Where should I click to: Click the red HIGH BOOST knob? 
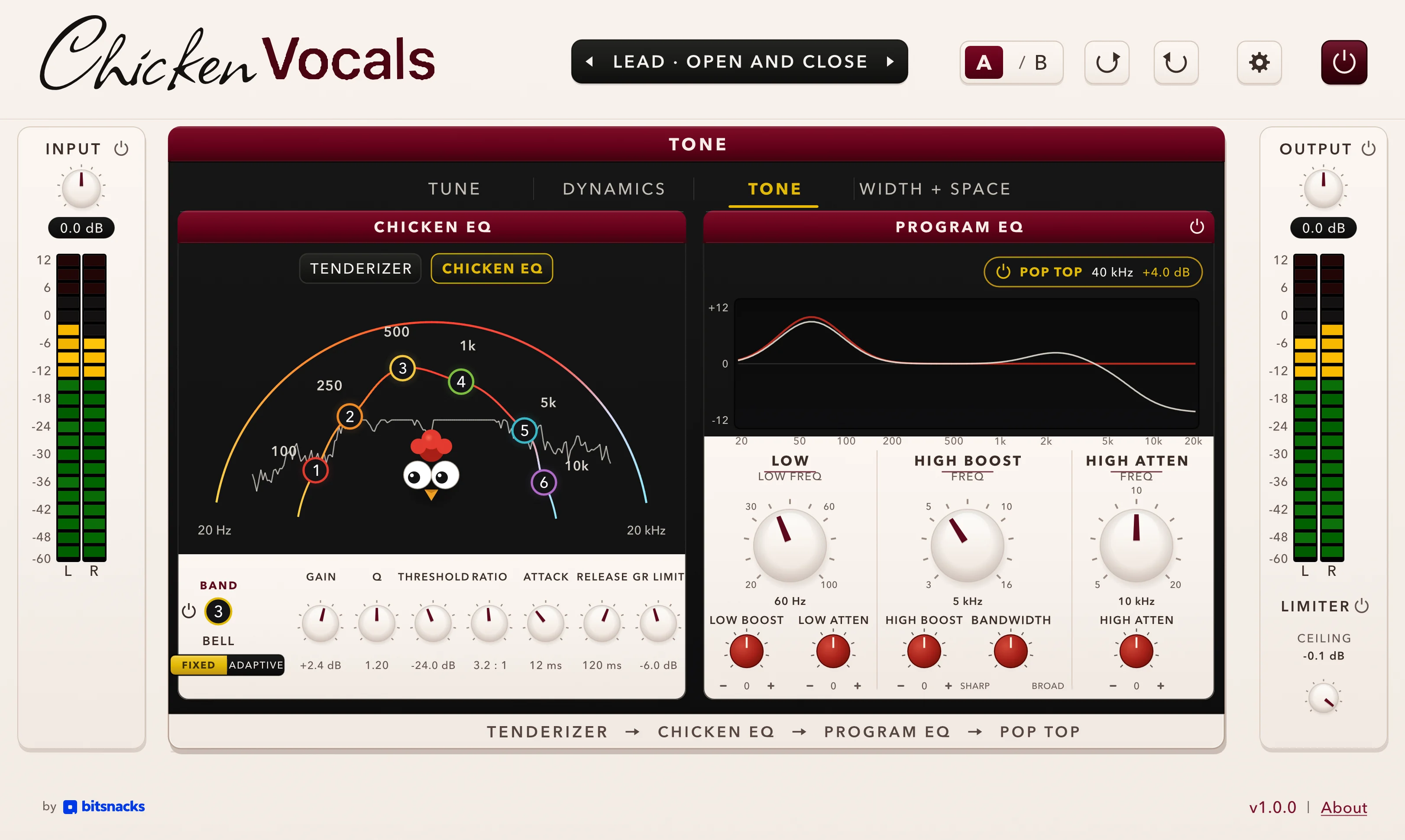(x=924, y=651)
